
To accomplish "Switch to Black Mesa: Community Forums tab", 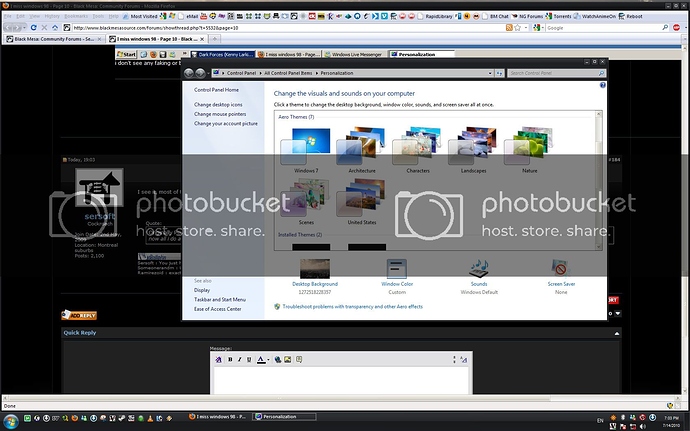I will (54, 39).
